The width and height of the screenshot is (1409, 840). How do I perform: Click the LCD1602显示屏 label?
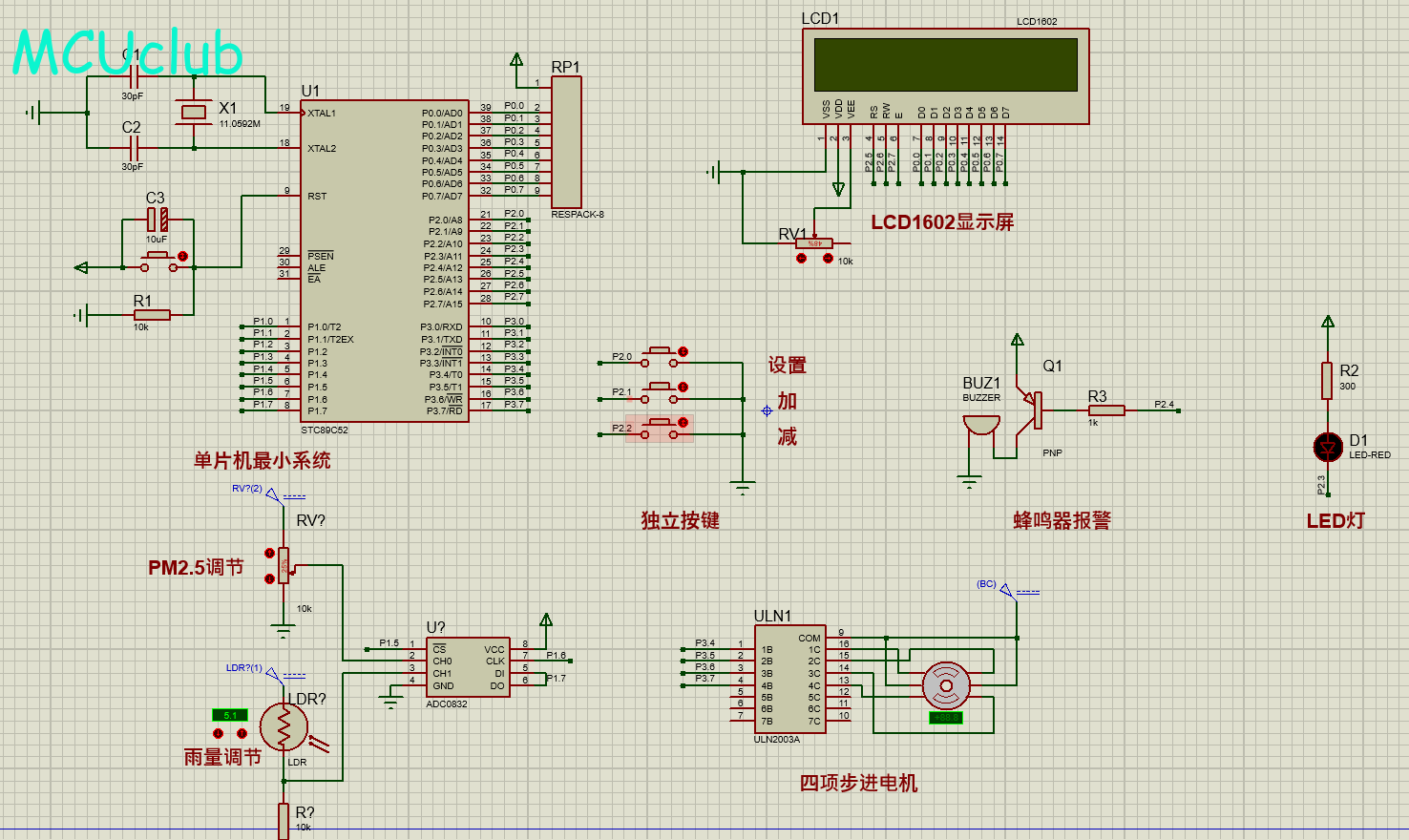click(942, 222)
